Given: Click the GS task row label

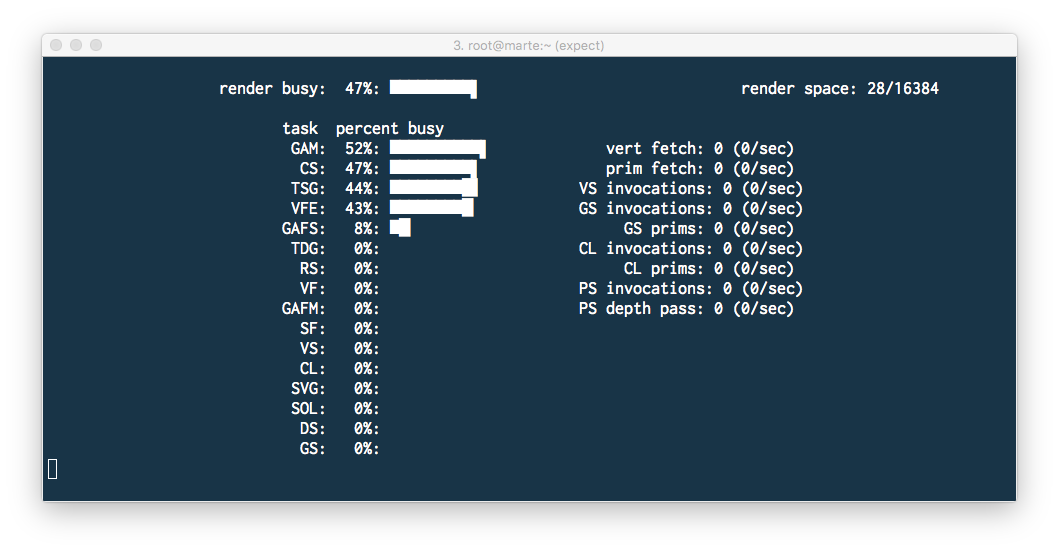Looking at the screenshot, I should (312, 449).
